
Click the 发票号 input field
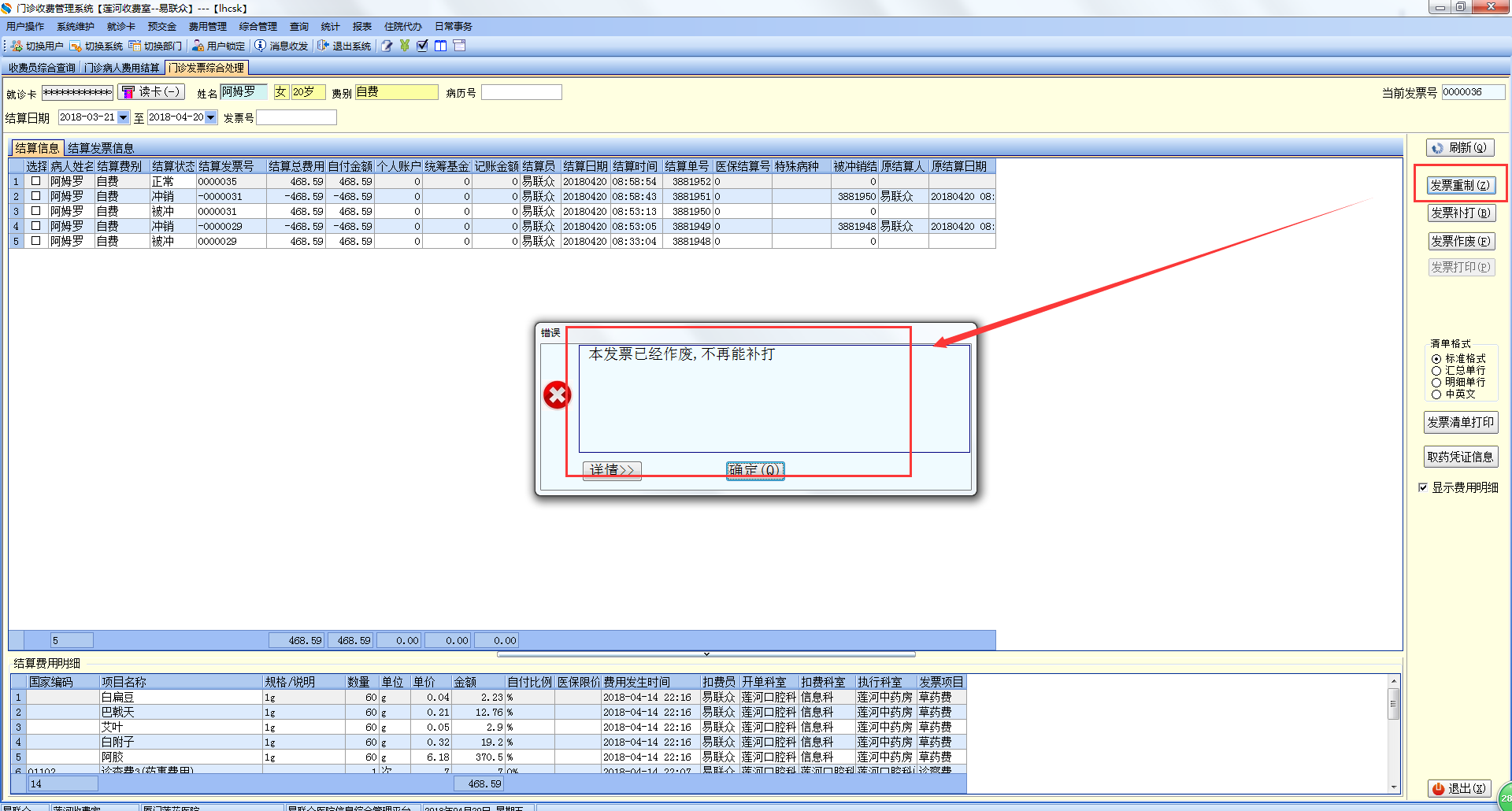(x=296, y=117)
